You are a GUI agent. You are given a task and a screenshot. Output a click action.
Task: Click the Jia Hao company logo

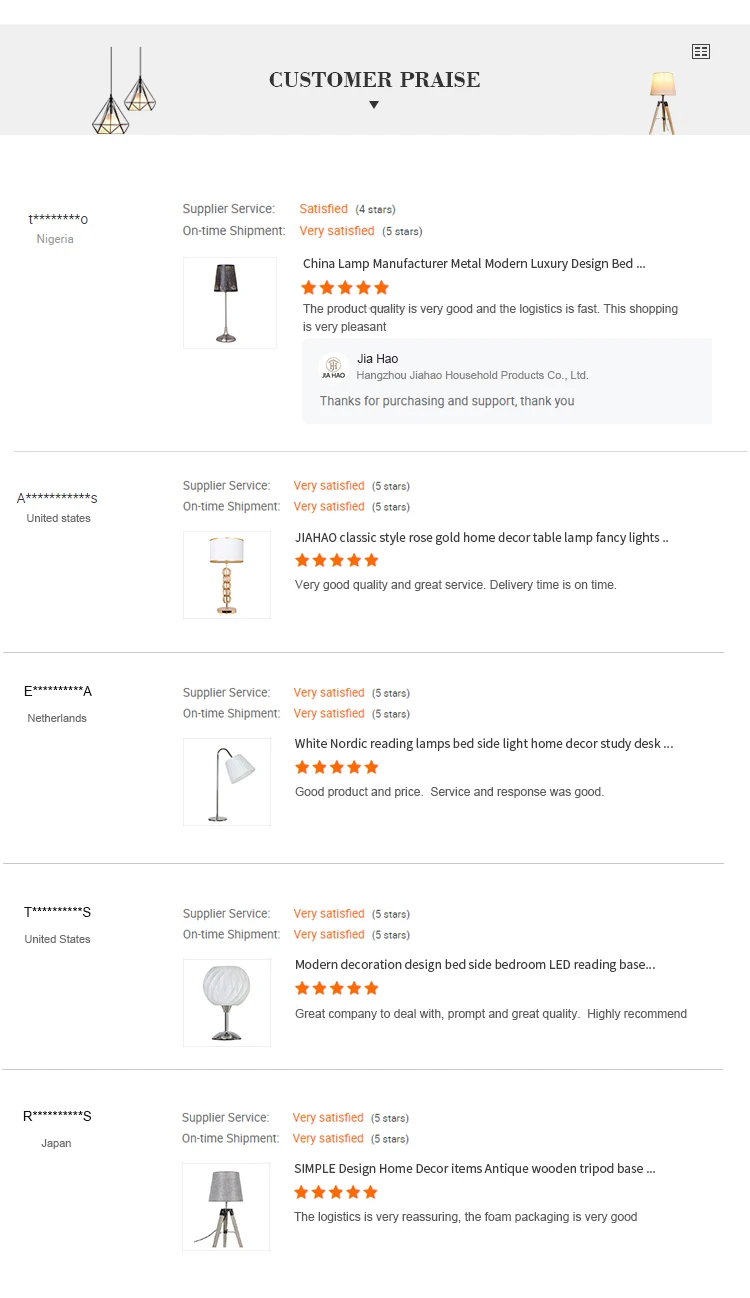[333, 368]
